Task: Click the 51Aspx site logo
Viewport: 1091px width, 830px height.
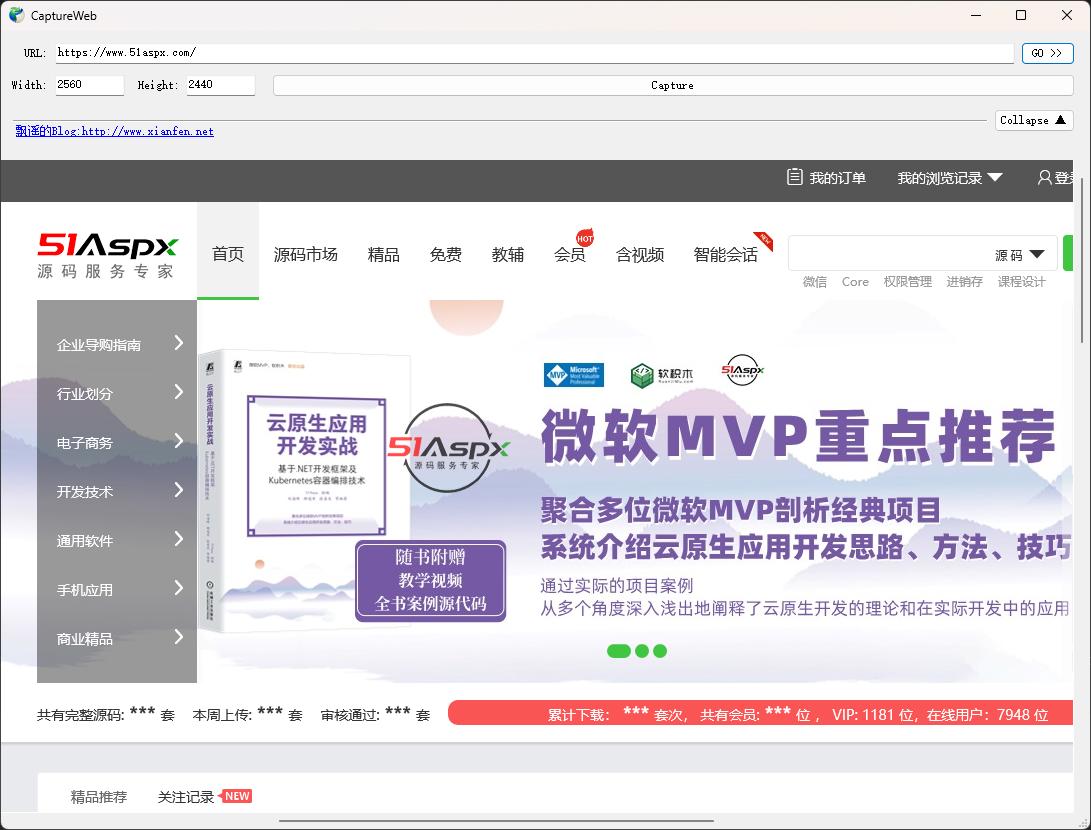Action: tap(108, 255)
